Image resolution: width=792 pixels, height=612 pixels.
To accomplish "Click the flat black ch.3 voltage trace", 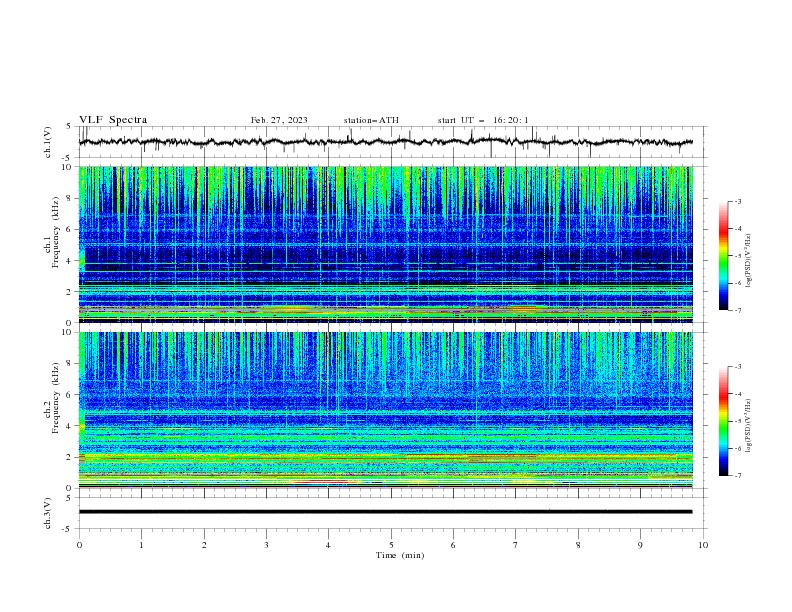I will 385,512.
